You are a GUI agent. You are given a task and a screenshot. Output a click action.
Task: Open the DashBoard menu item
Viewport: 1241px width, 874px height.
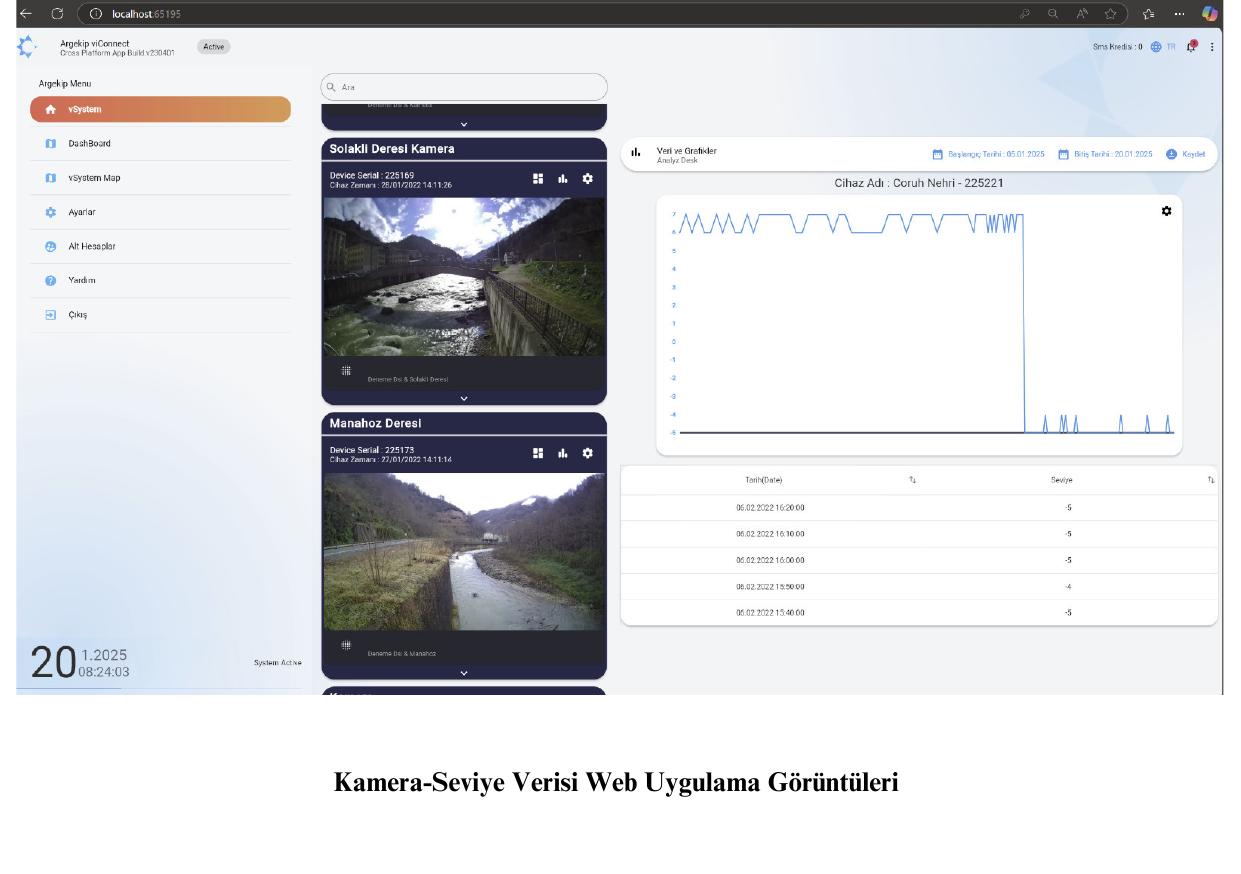160,143
